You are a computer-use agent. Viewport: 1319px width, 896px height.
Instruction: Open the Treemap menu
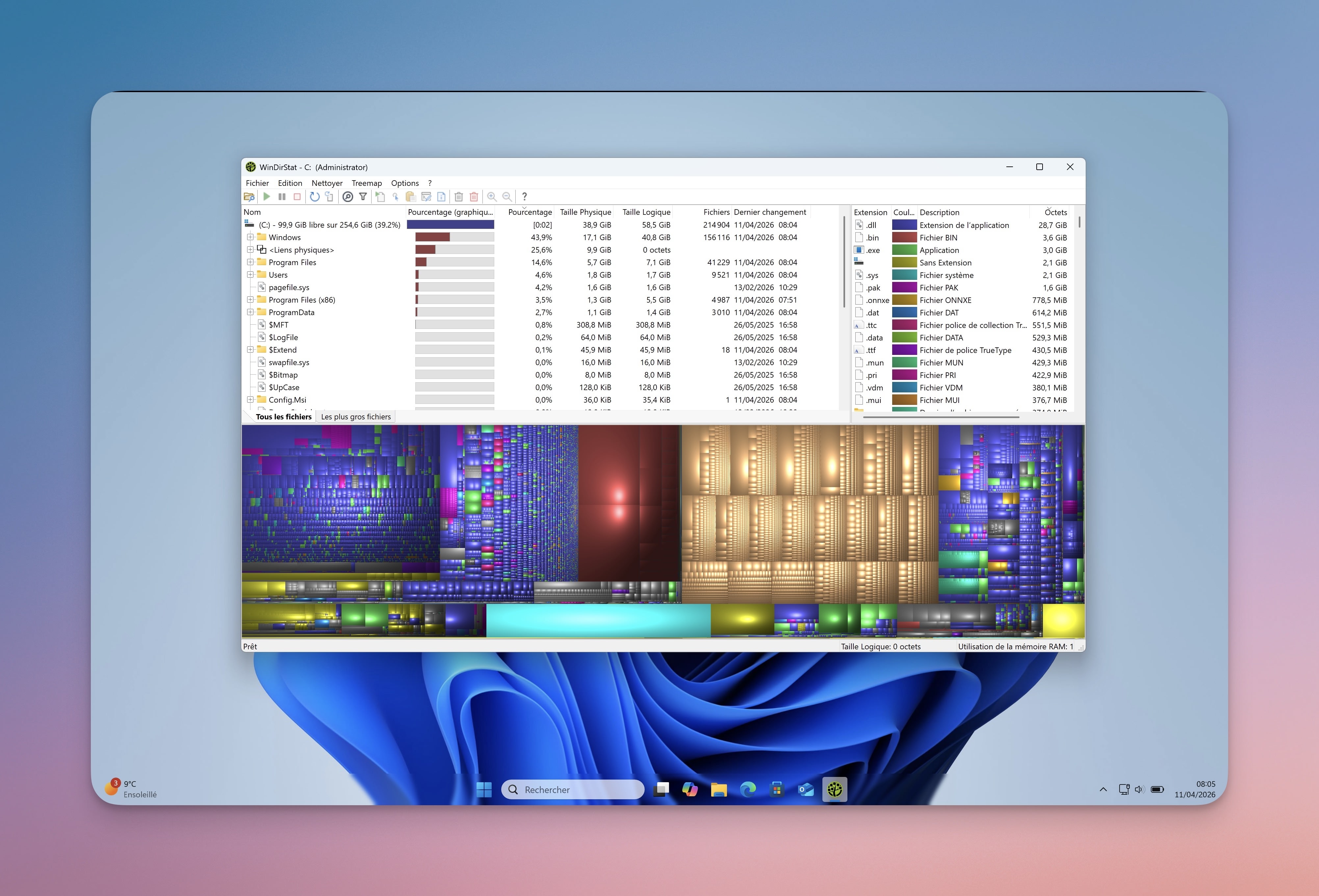[x=367, y=183]
